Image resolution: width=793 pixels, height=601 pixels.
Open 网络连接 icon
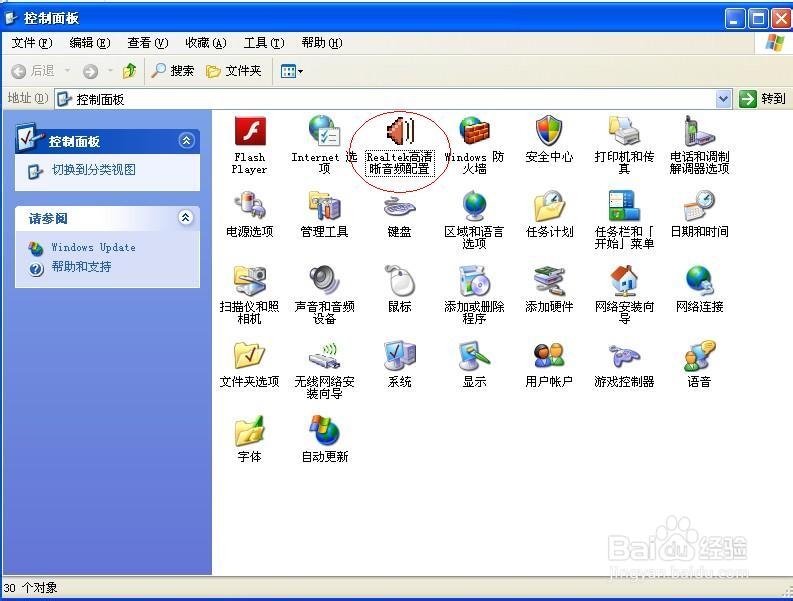699,280
